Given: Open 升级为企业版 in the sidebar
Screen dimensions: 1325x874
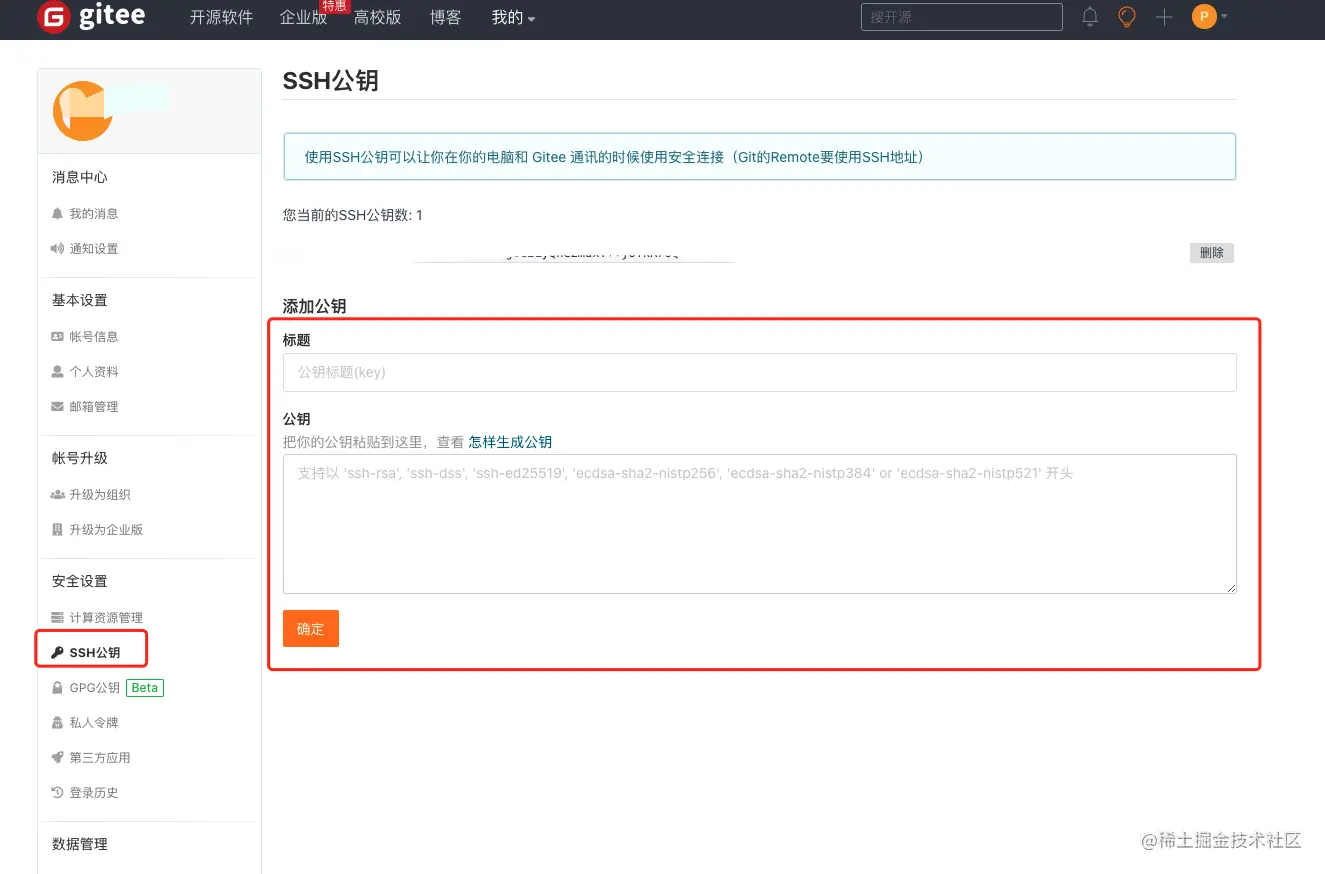Looking at the screenshot, I should tap(106, 530).
